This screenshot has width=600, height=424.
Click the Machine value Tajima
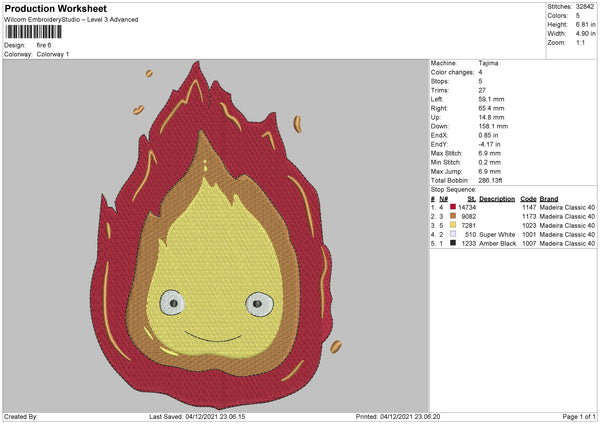click(x=488, y=63)
